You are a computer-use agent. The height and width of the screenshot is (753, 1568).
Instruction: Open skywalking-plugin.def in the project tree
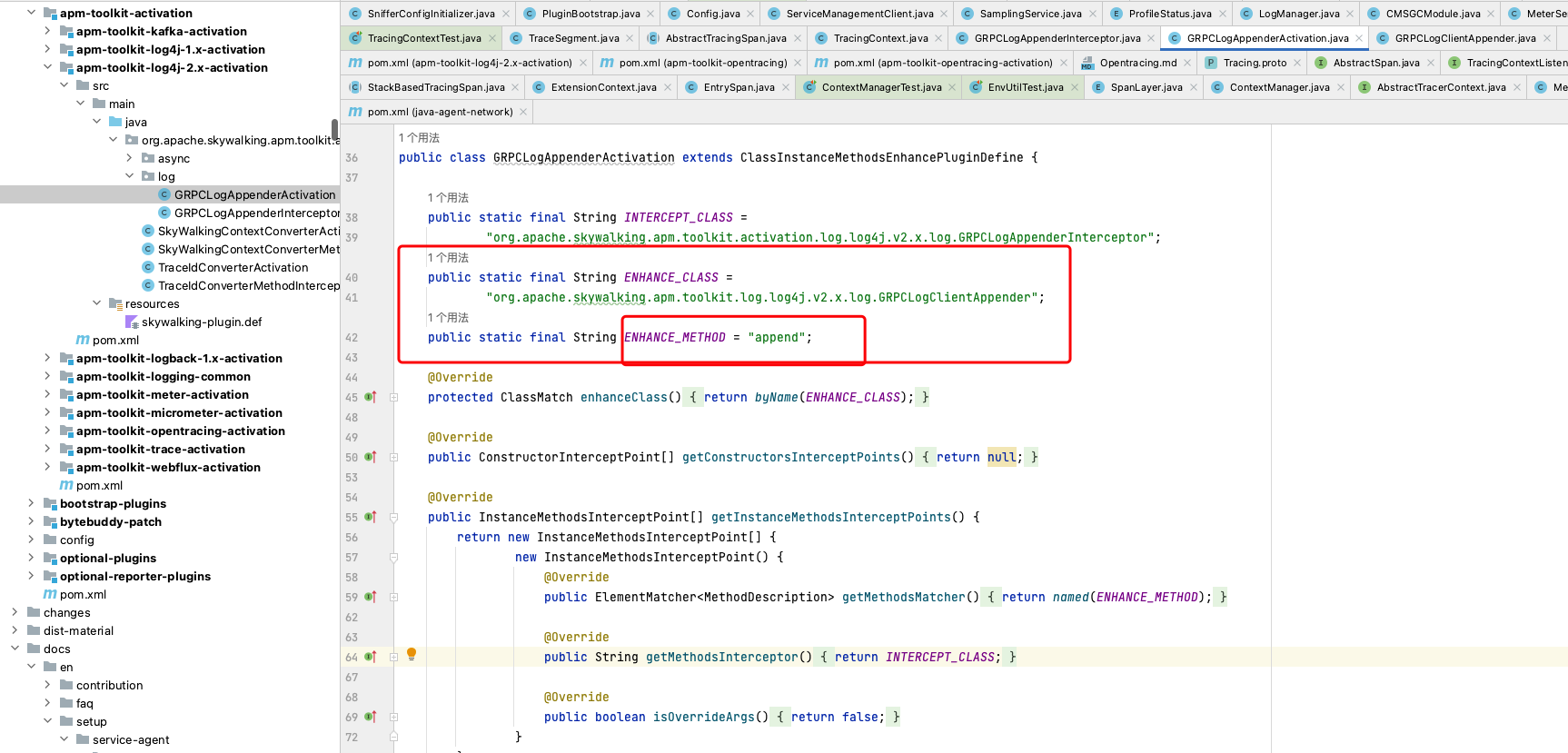click(x=201, y=322)
